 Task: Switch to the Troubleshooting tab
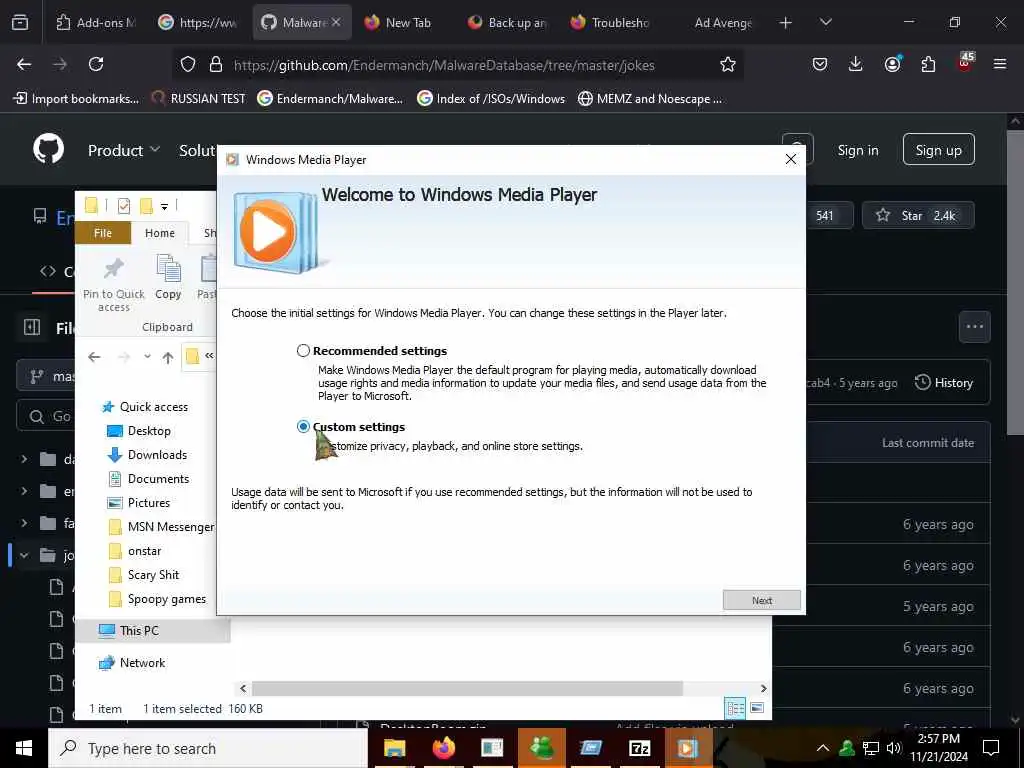point(611,22)
